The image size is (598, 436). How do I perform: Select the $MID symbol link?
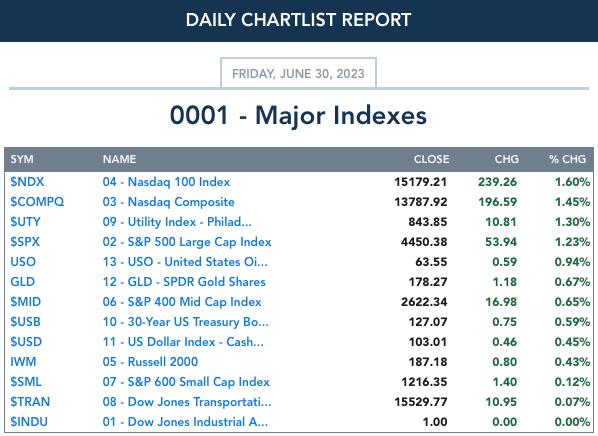coord(26,302)
